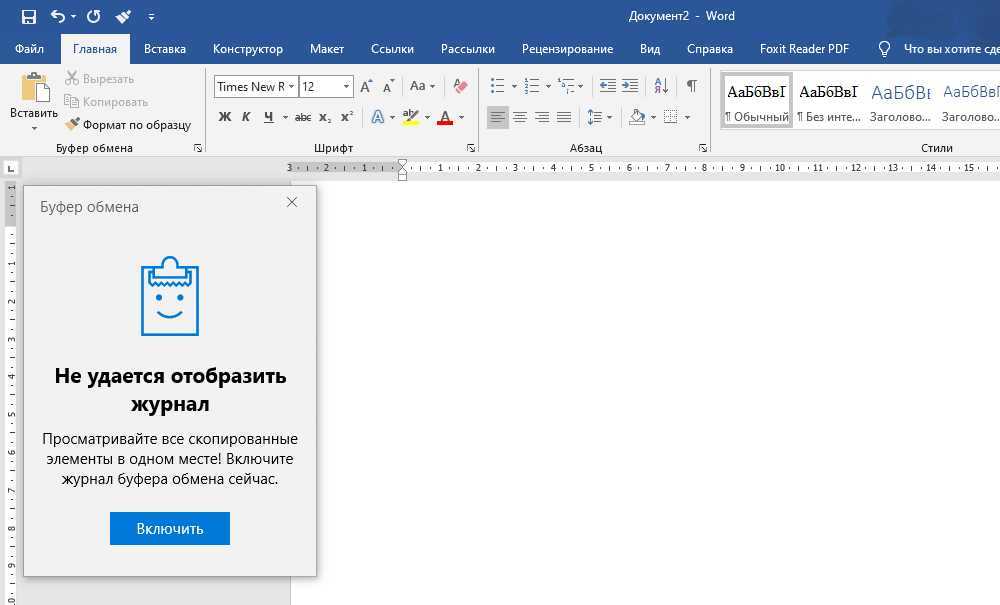Sort text with the А-Я sort icon

pos(661,86)
